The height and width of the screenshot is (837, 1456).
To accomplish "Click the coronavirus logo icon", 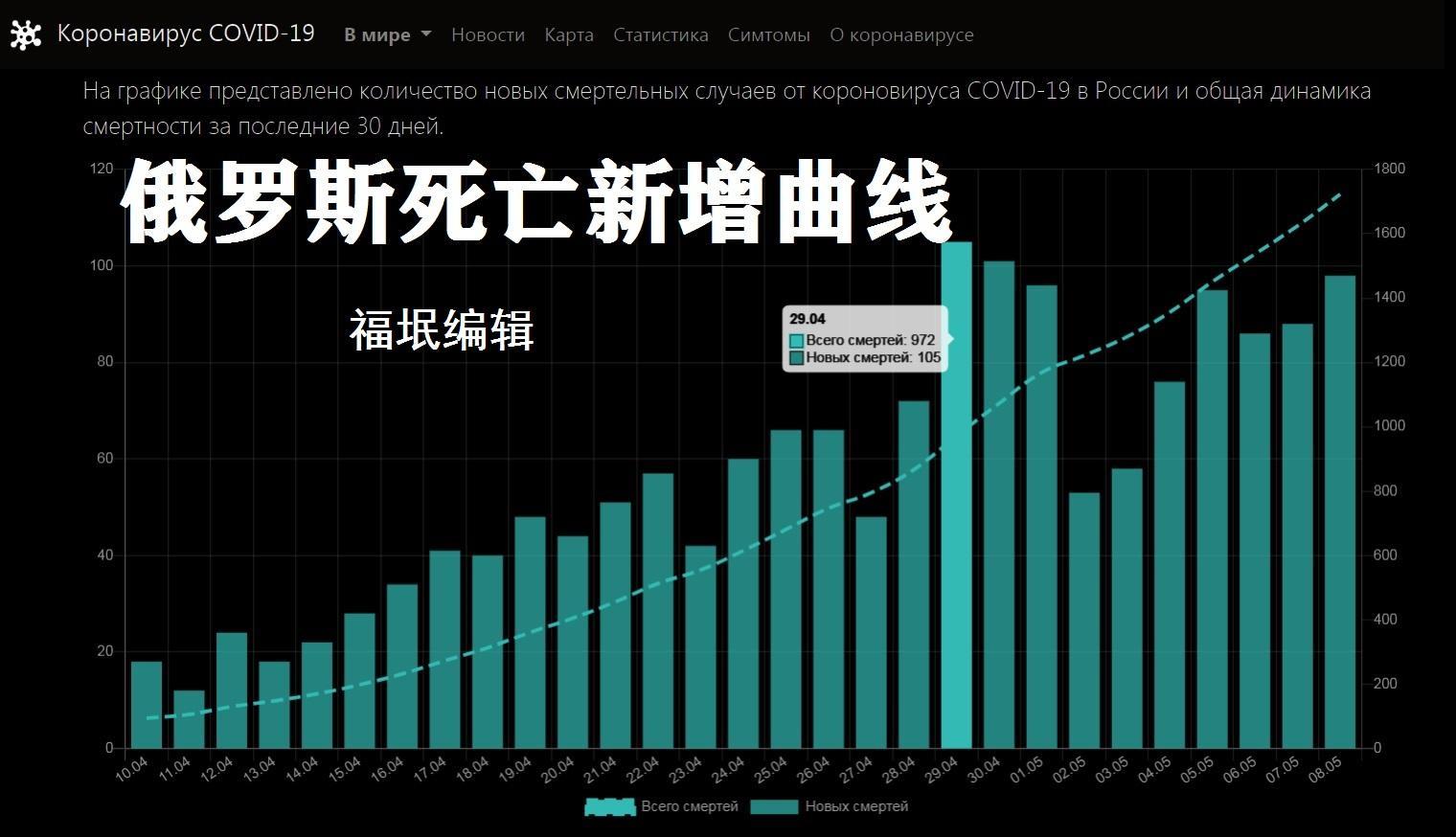I will (25, 35).
